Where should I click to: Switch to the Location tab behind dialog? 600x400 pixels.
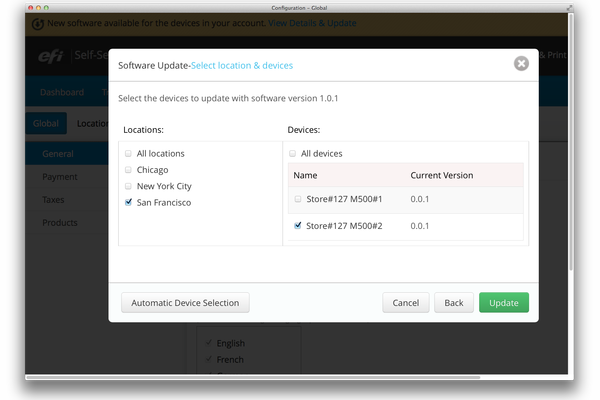click(92, 123)
